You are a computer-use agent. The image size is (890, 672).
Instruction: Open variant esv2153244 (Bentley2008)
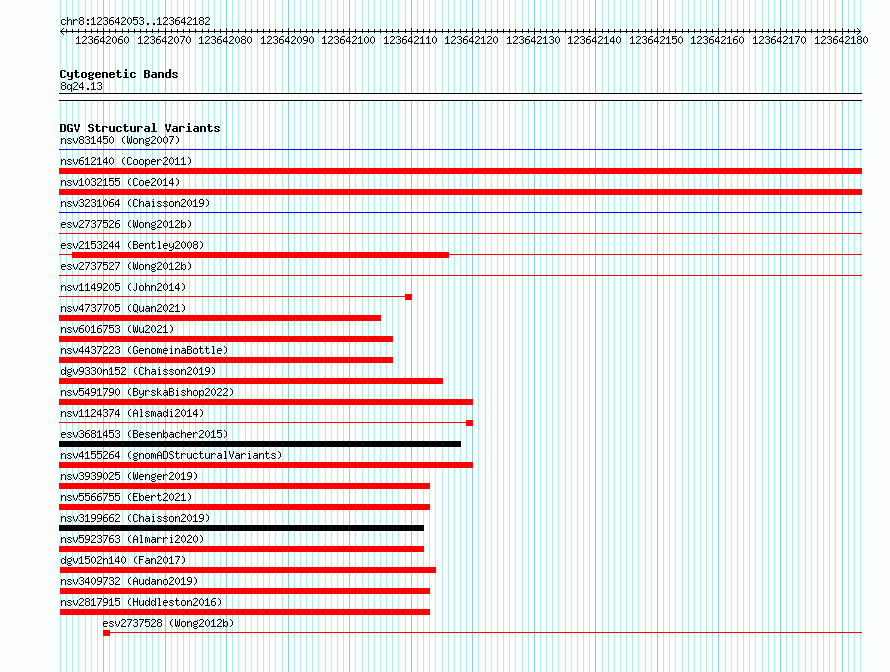132,245
